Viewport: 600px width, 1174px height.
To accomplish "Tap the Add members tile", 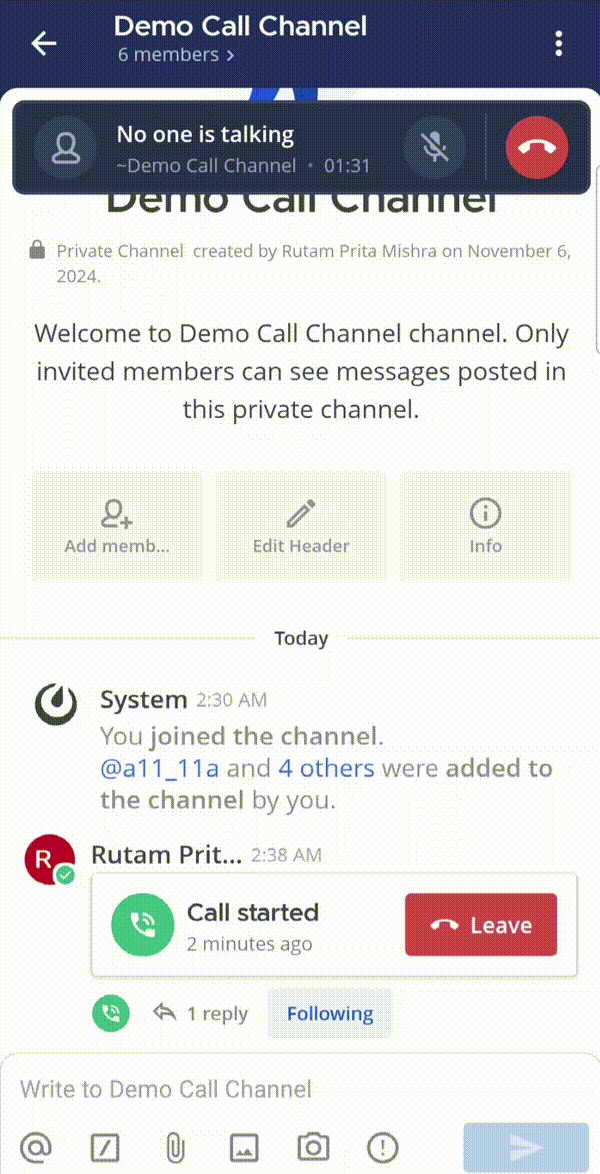I will [x=117, y=527].
